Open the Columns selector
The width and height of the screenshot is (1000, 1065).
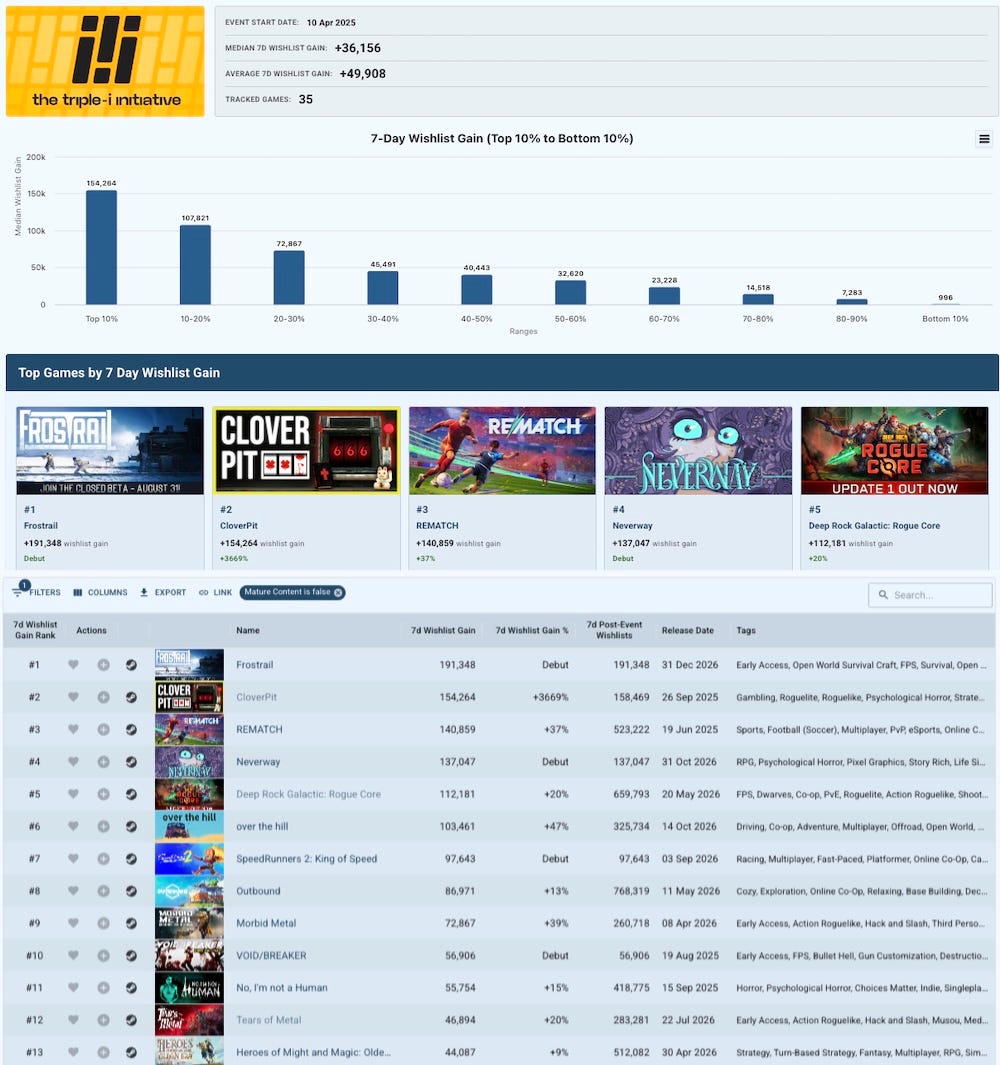[x=100, y=592]
